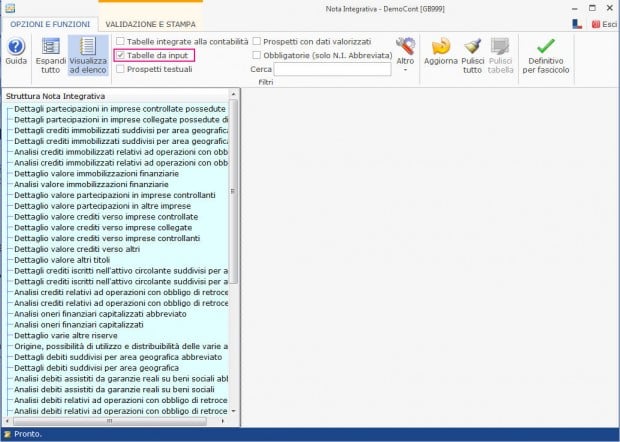Select Analisi debiti assistiti da garanzie reali su beni sociali
This screenshot has width=620, height=442.
click(x=114, y=389)
